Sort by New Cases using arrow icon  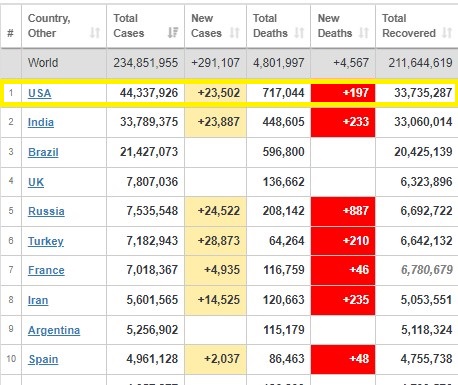(x=235, y=33)
